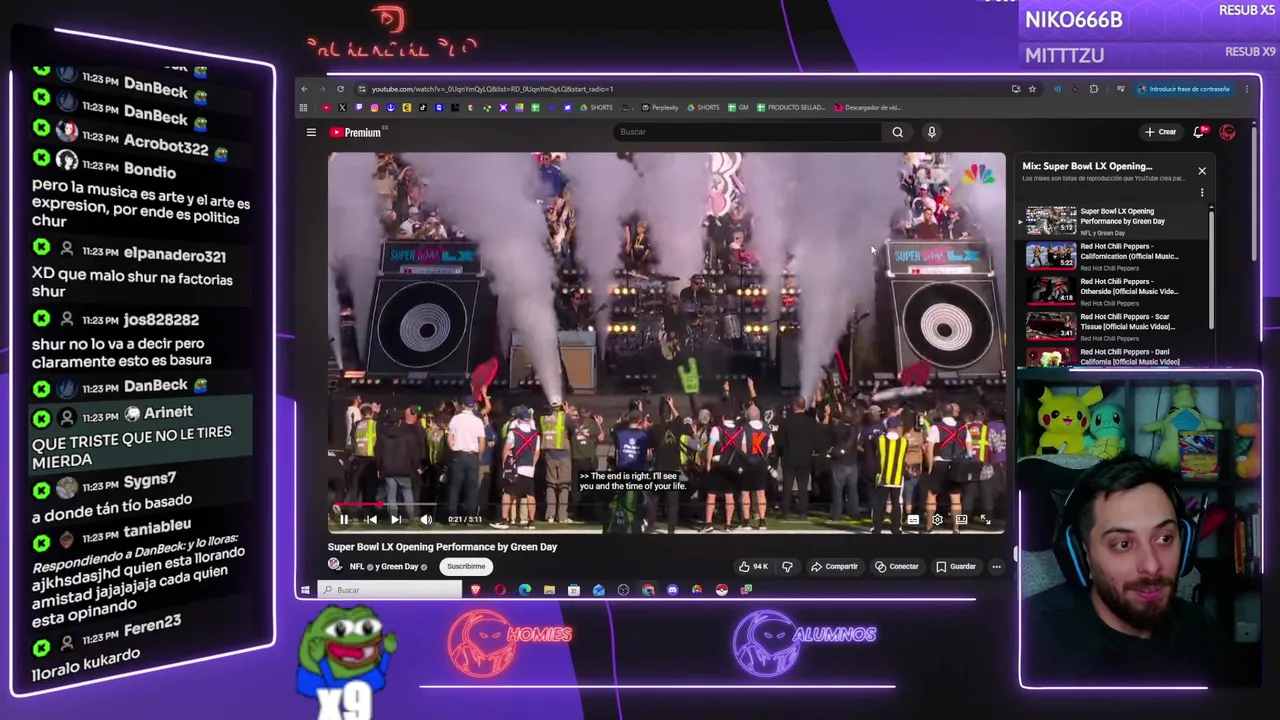Image resolution: width=1280 pixels, height=720 pixels.
Task: Open the apps grid in bookmarks bar
Action: point(304,107)
